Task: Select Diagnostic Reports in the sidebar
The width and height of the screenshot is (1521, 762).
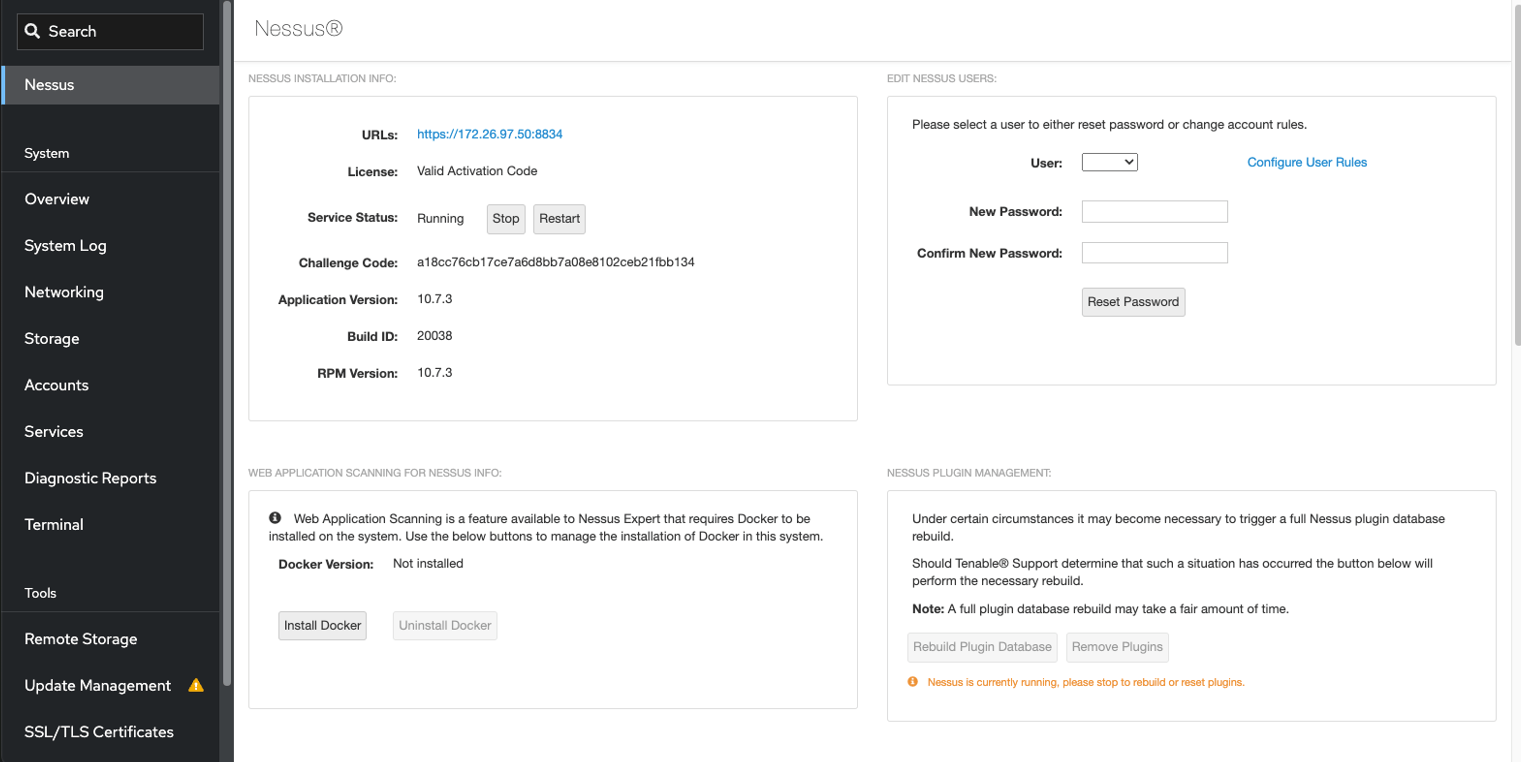Action: 90,478
